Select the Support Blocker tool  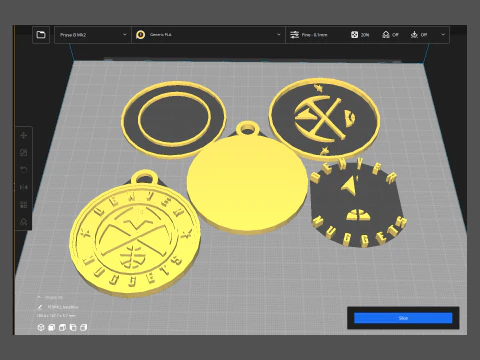[24, 222]
